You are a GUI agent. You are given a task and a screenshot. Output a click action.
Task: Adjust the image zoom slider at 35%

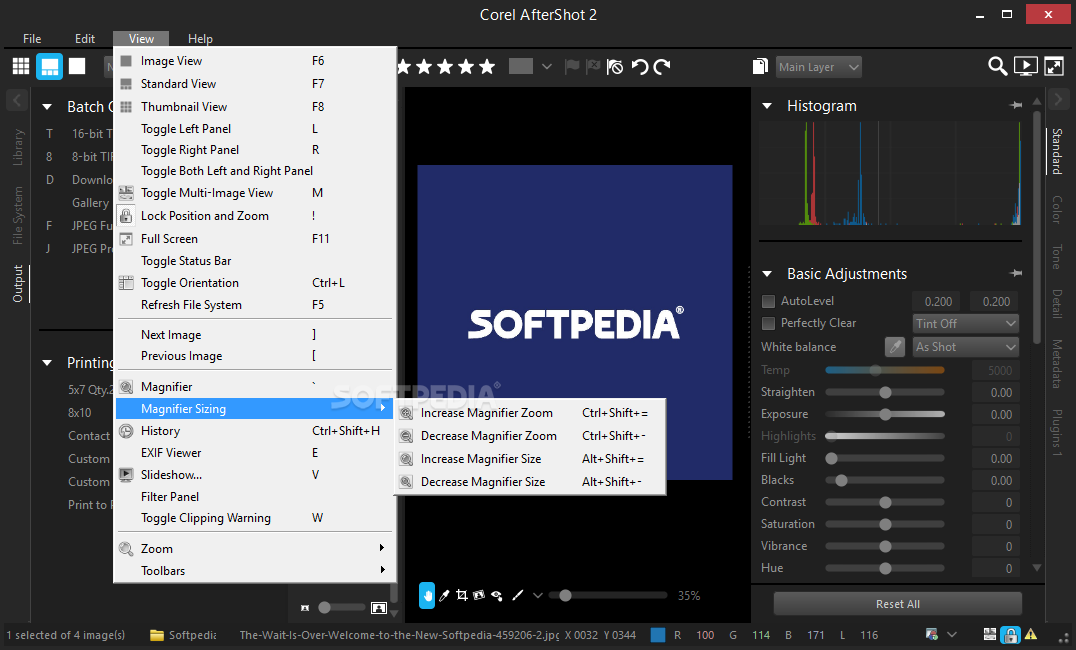tap(609, 595)
